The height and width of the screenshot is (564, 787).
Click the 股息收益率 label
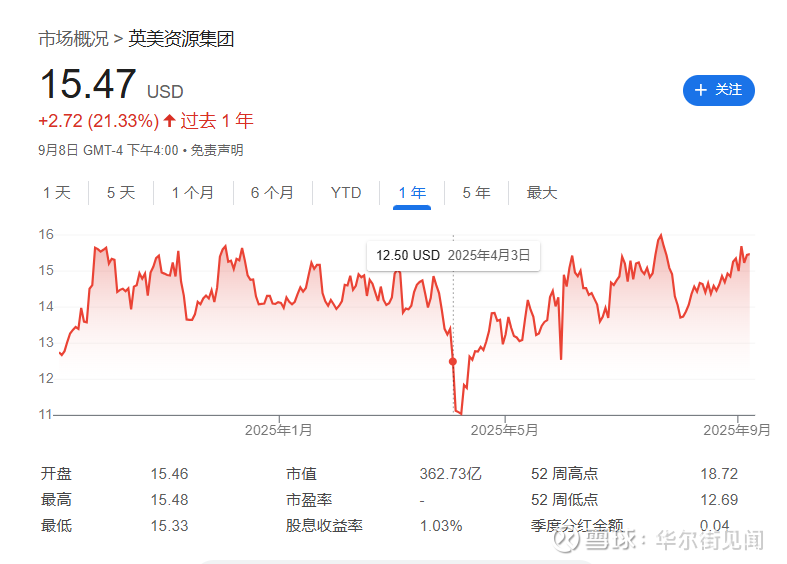click(x=324, y=526)
